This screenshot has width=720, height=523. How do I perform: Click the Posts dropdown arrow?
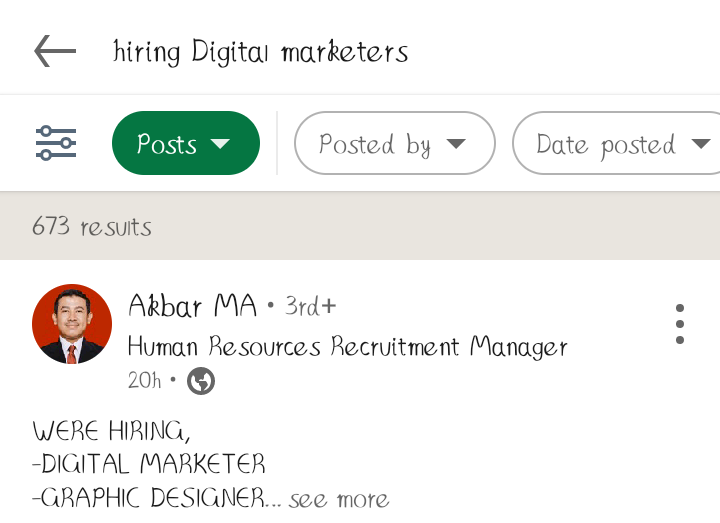click(220, 144)
